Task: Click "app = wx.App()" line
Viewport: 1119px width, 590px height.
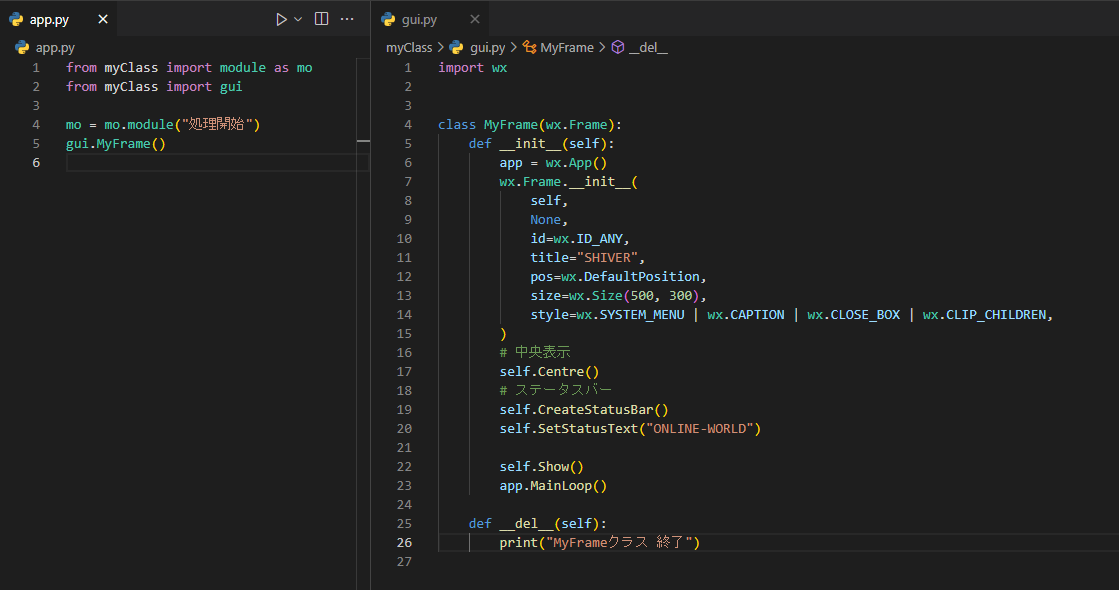Action: click(553, 163)
